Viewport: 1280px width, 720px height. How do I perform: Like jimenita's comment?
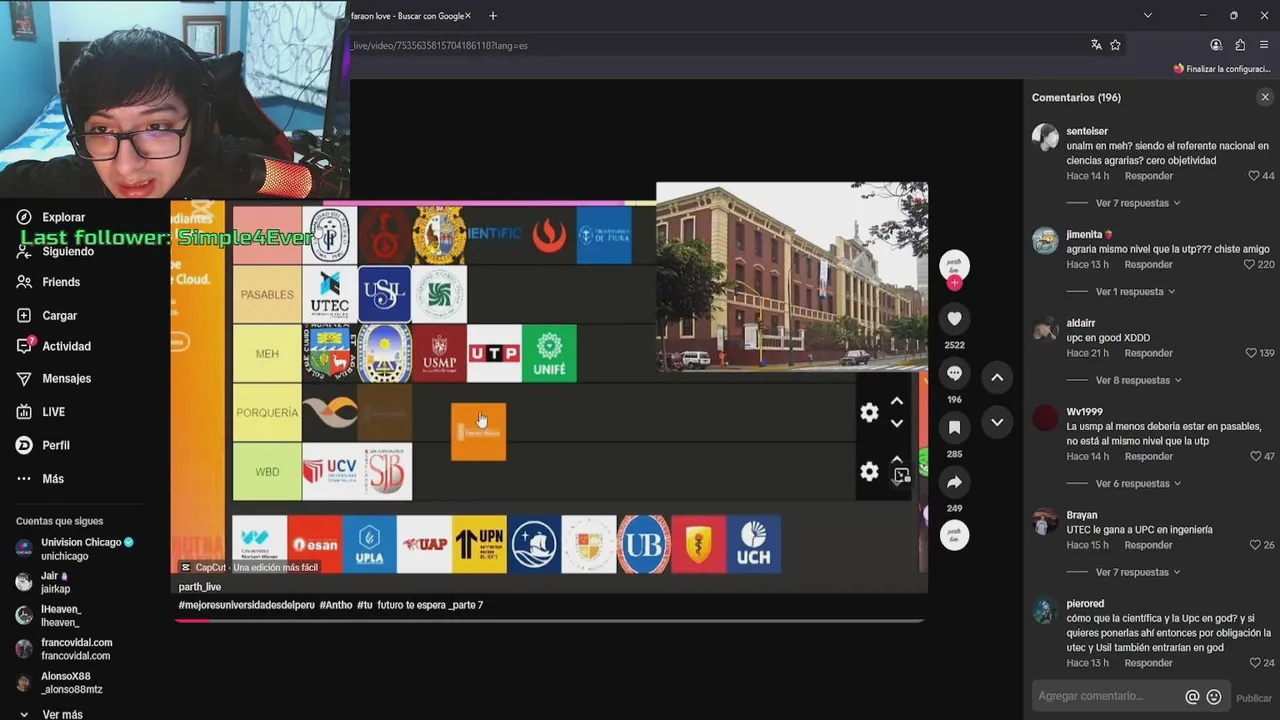[x=1249, y=265]
